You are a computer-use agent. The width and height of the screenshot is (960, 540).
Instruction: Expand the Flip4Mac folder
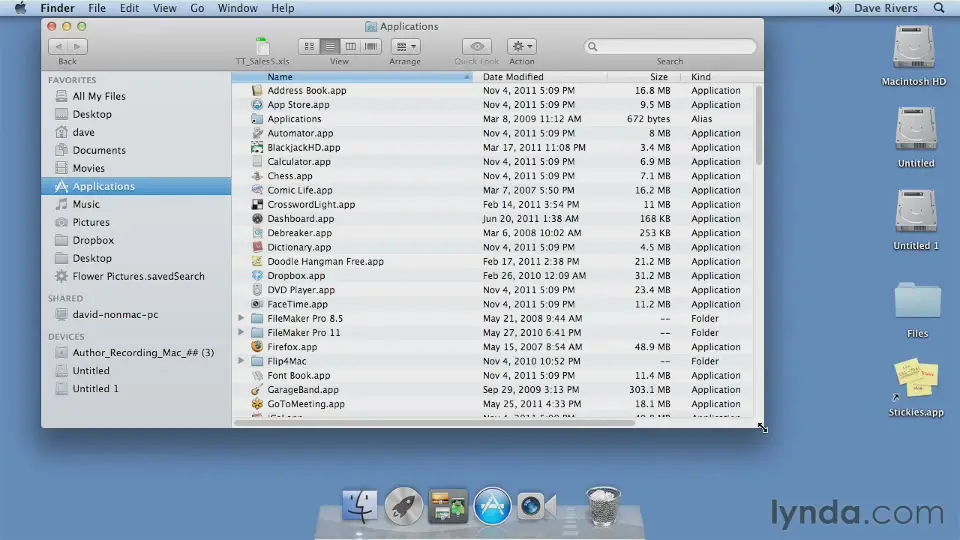(x=241, y=361)
